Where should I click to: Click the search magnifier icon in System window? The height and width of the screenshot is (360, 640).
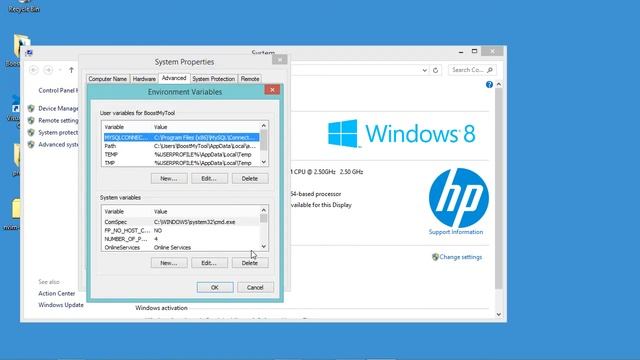(490, 70)
